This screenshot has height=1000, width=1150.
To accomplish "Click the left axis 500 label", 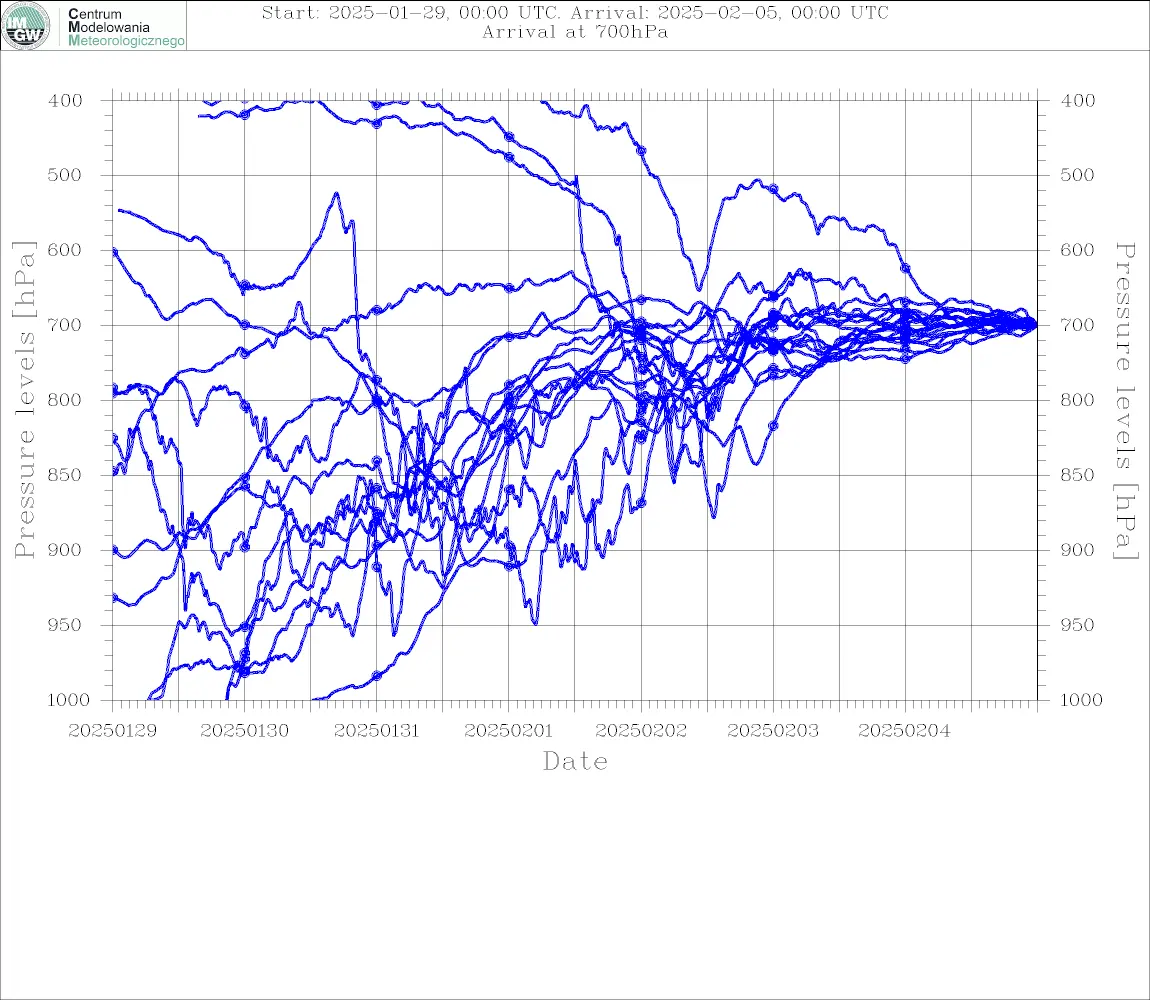I will [65, 175].
